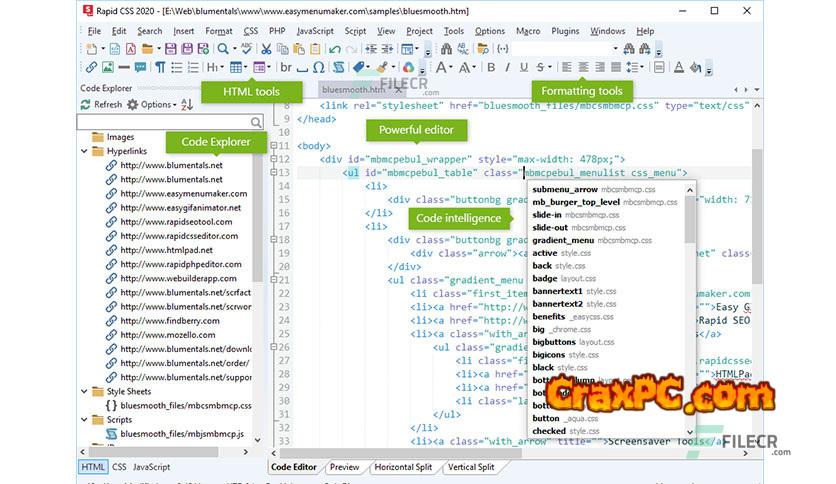The width and height of the screenshot is (836, 484).
Task: Click the Insert Image toolbar icon
Action: (x=108, y=68)
